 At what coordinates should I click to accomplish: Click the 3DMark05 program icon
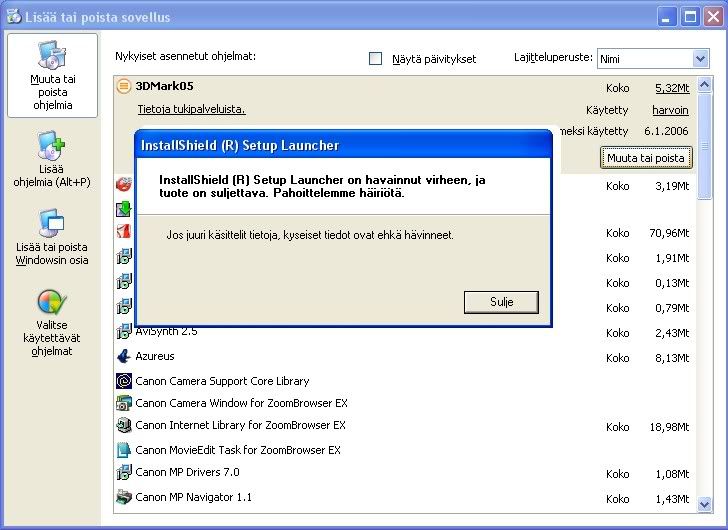click(123, 87)
